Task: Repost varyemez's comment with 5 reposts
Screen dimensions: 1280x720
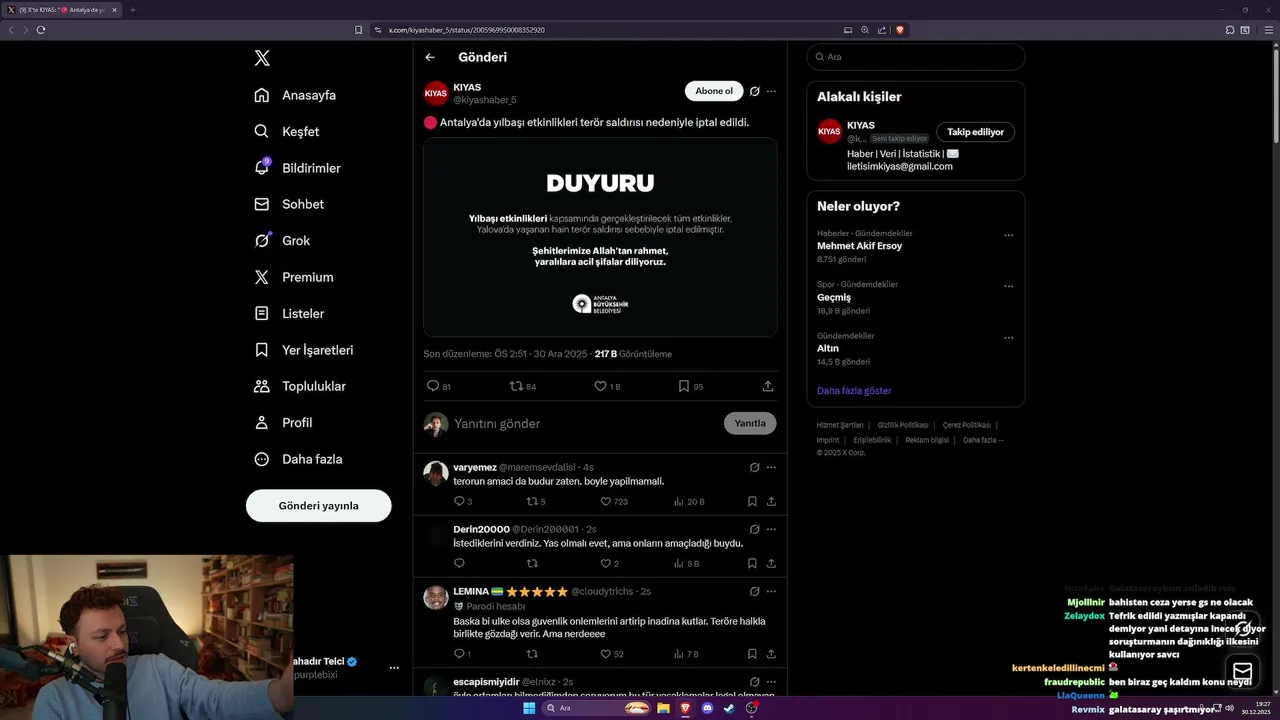Action: [x=533, y=501]
